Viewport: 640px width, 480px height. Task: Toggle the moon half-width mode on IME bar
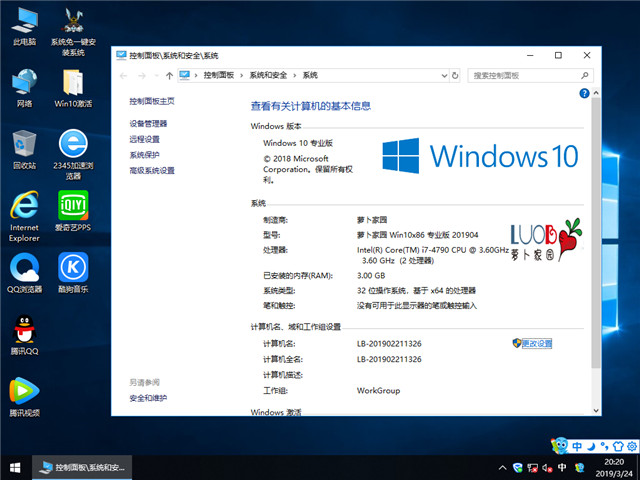(x=591, y=445)
